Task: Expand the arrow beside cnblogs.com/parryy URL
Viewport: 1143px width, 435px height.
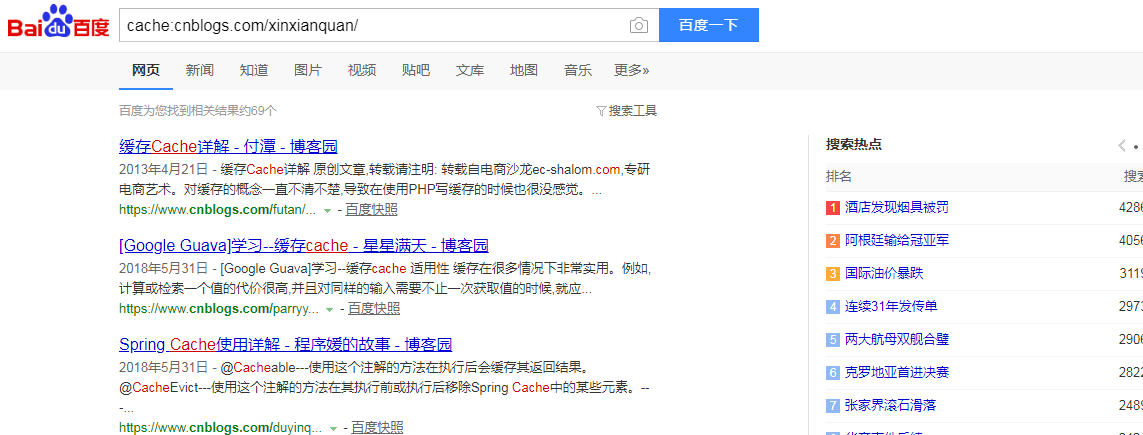Action: pyautogui.click(x=329, y=309)
